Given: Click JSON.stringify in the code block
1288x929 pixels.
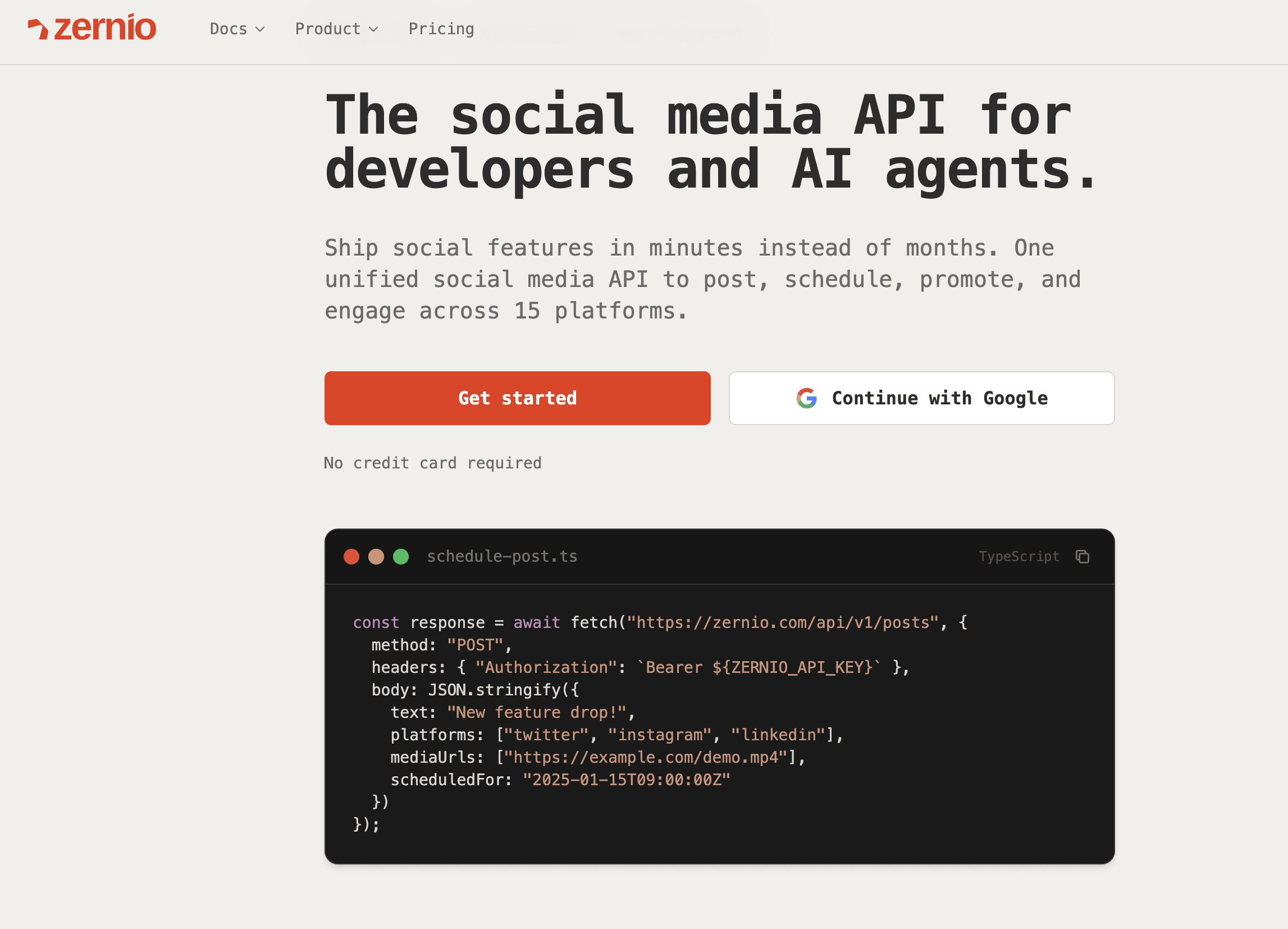Looking at the screenshot, I should [494, 690].
